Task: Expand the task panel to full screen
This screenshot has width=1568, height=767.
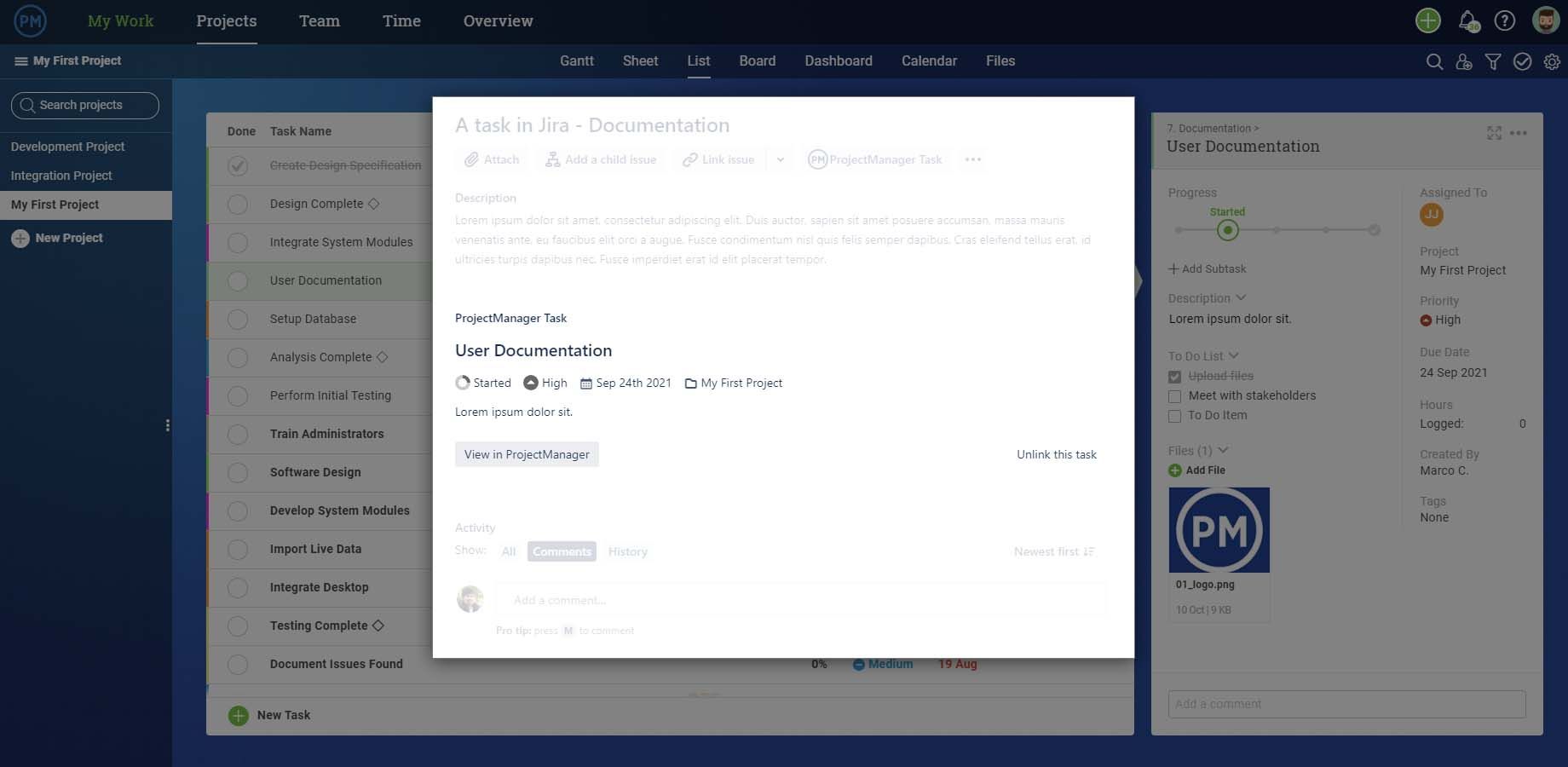Action: (1494, 133)
